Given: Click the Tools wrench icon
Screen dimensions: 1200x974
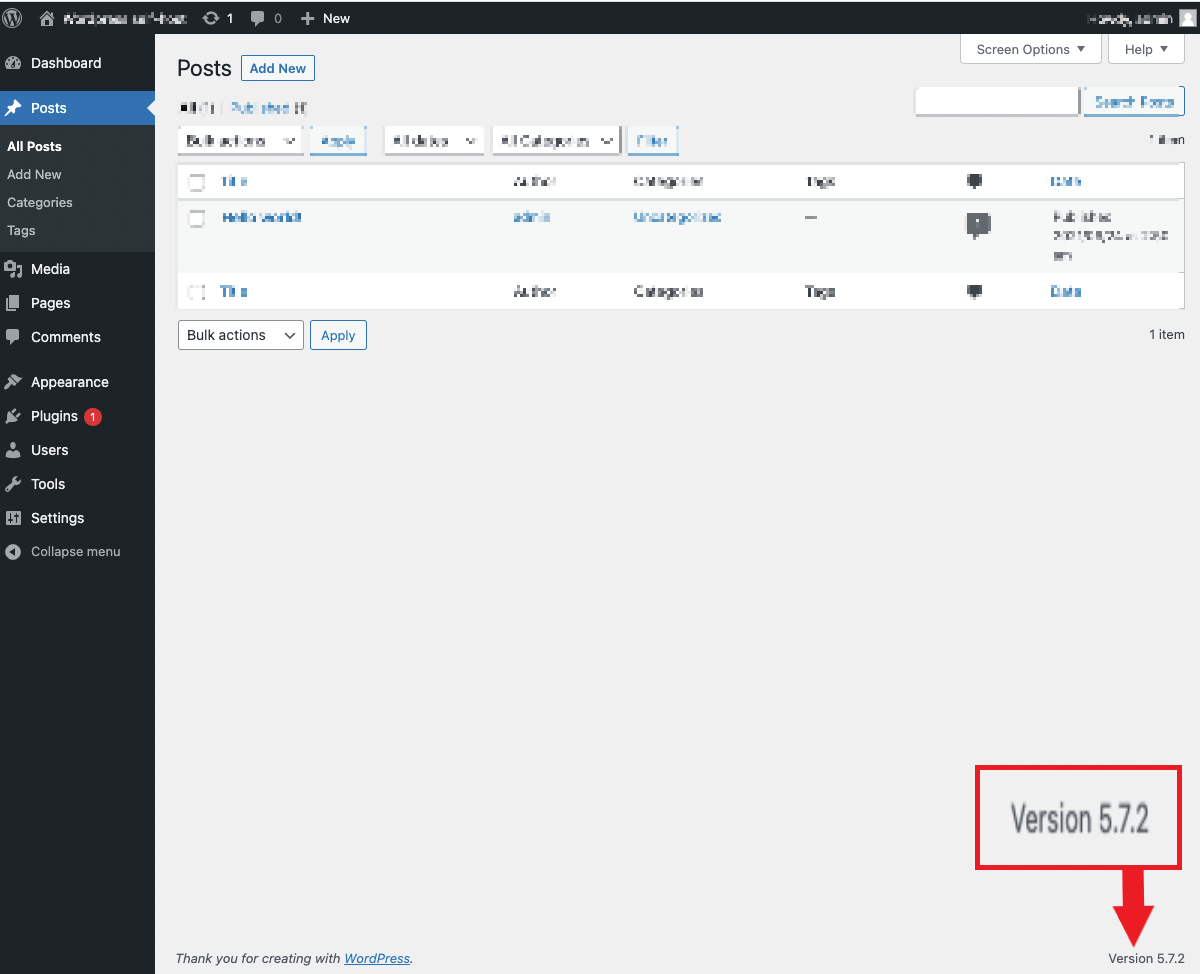Looking at the screenshot, I should click(x=13, y=484).
